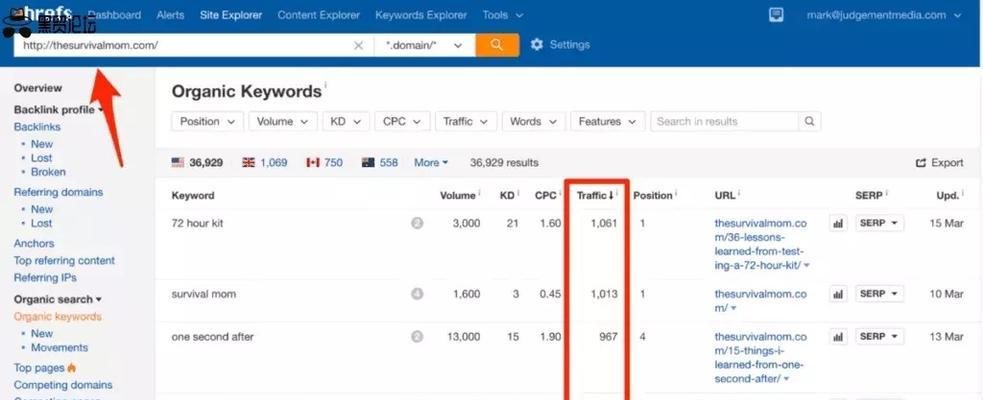Screen dimensions: 983x400
Task: Open the chart icon for the one second after row
Action: 838,337
